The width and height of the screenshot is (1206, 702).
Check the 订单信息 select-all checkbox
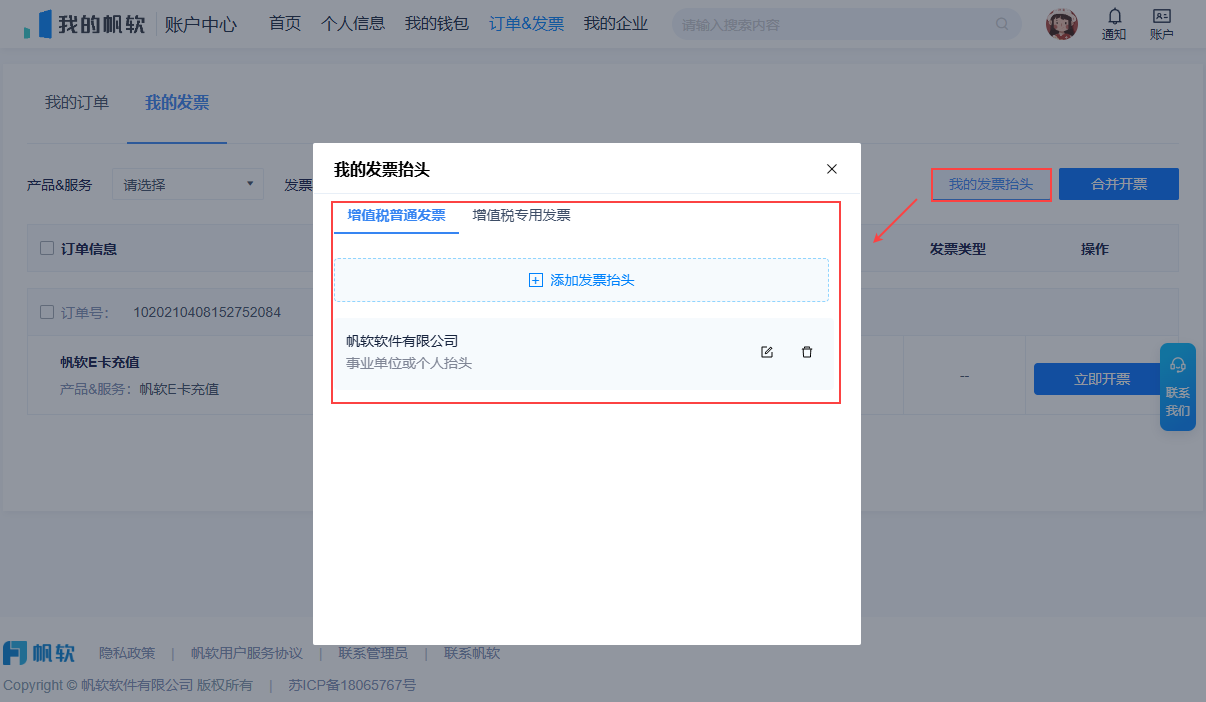[x=47, y=248]
